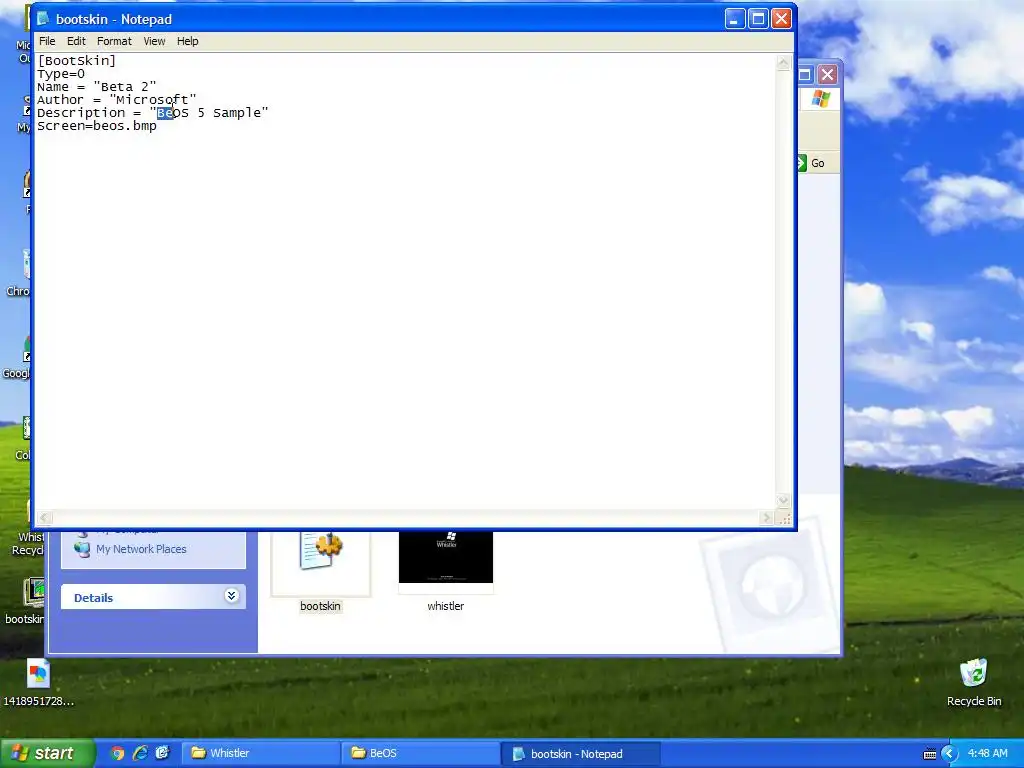Click the highlighted "Be" in Description line
This screenshot has width=1024, height=768.
point(165,113)
